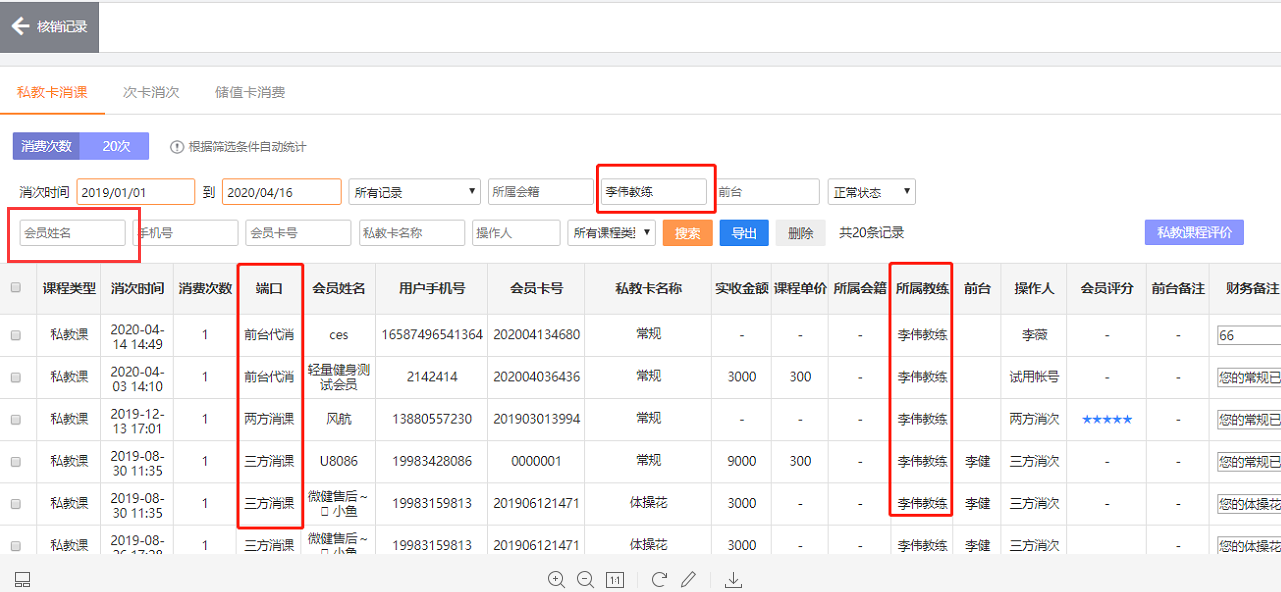Rate 风航's row using the five stars
This screenshot has width=1281, height=592.
(x=1107, y=420)
